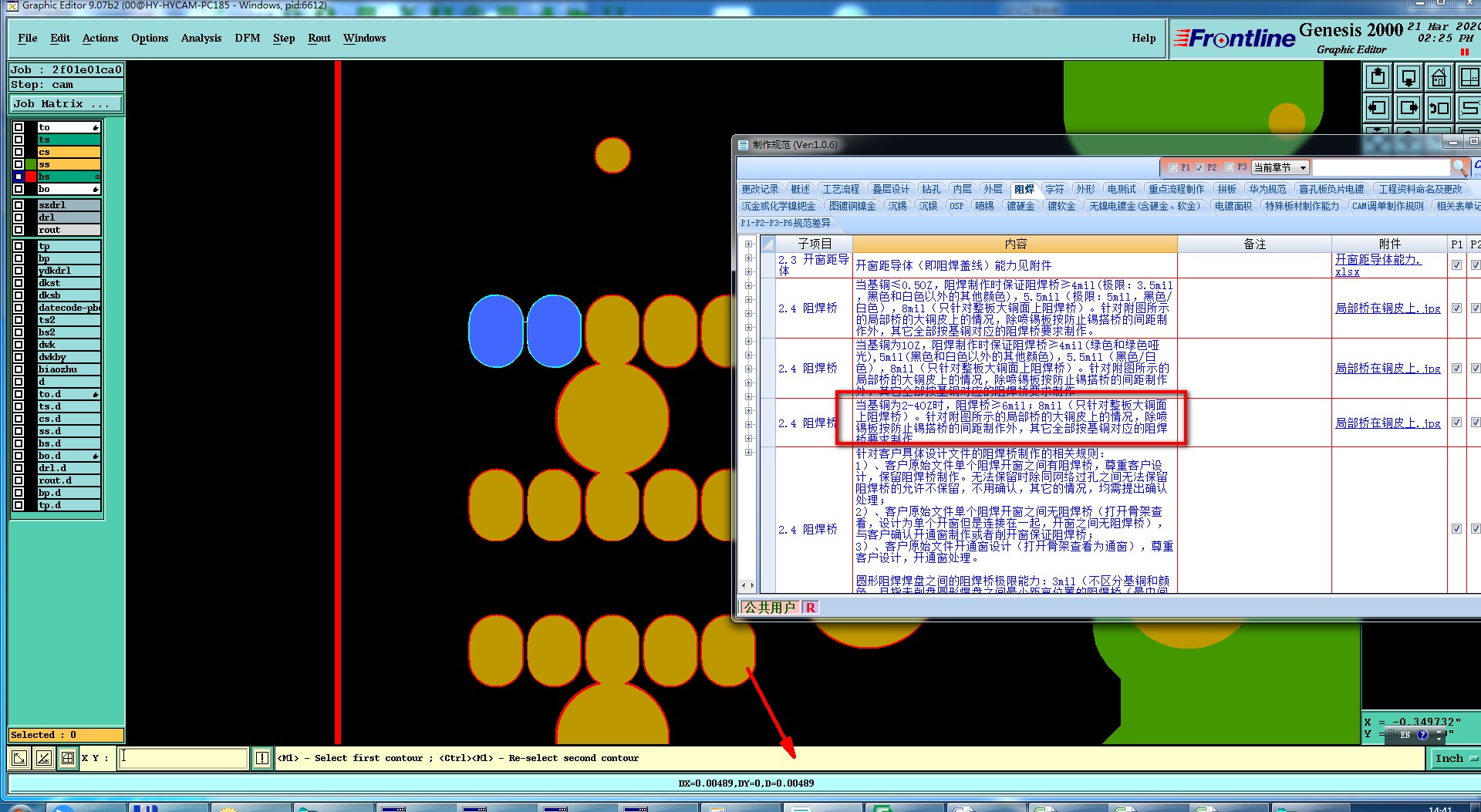Open the Help menu

click(x=1144, y=38)
